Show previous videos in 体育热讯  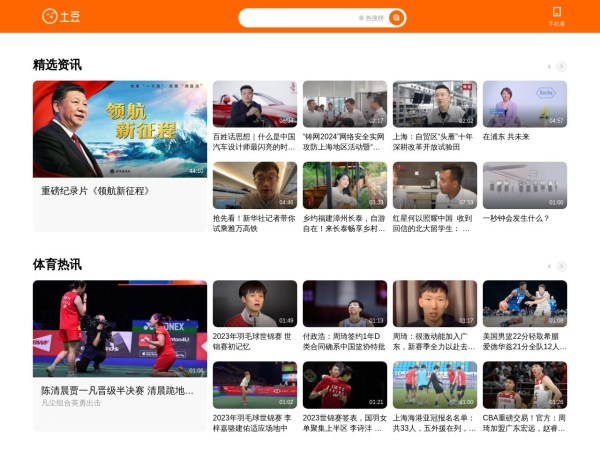[548, 266]
